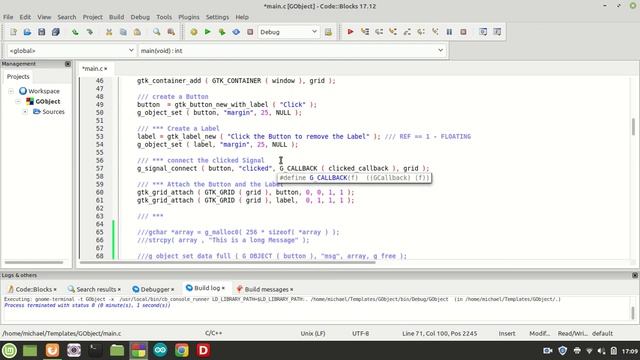This screenshot has width=640, height=360.
Task: Open the debugger various info icon
Action: click(x=497, y=32)
